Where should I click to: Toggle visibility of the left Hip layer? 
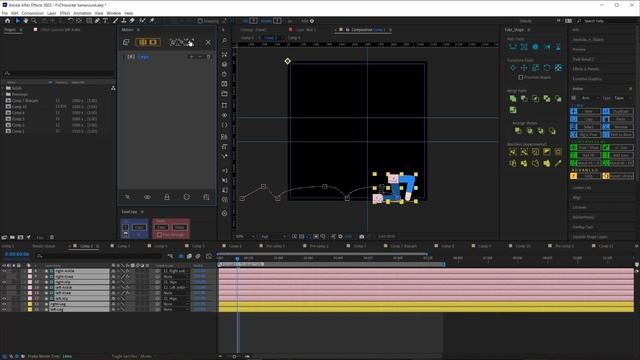[4, 298]
